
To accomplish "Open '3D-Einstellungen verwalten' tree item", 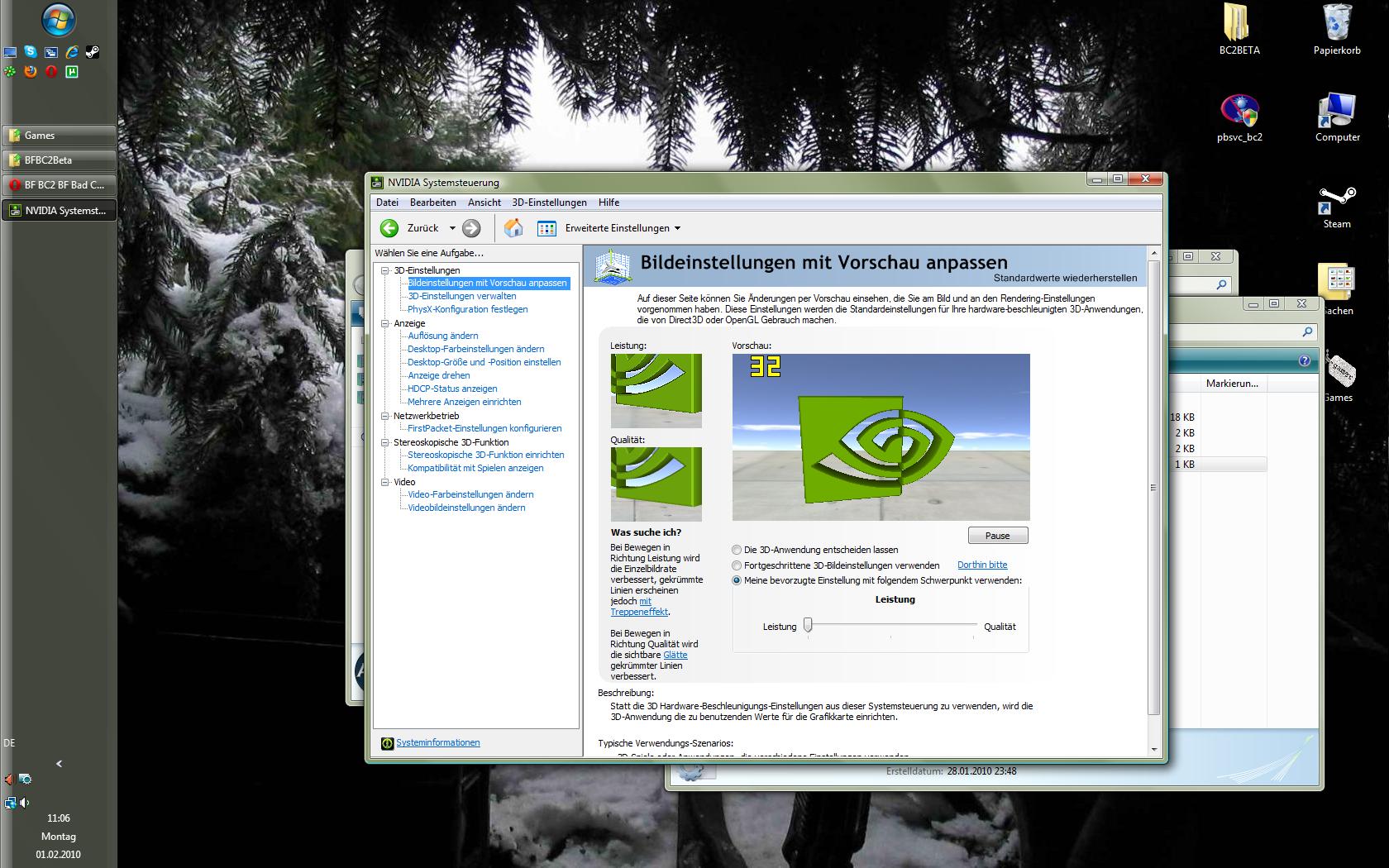I will [461, 296].
